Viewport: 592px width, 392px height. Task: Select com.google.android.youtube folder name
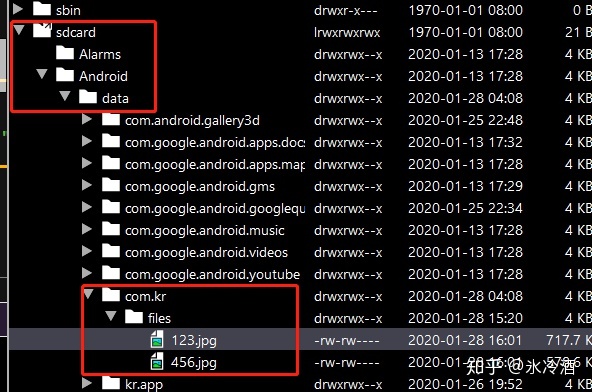[x=212, y=275]
